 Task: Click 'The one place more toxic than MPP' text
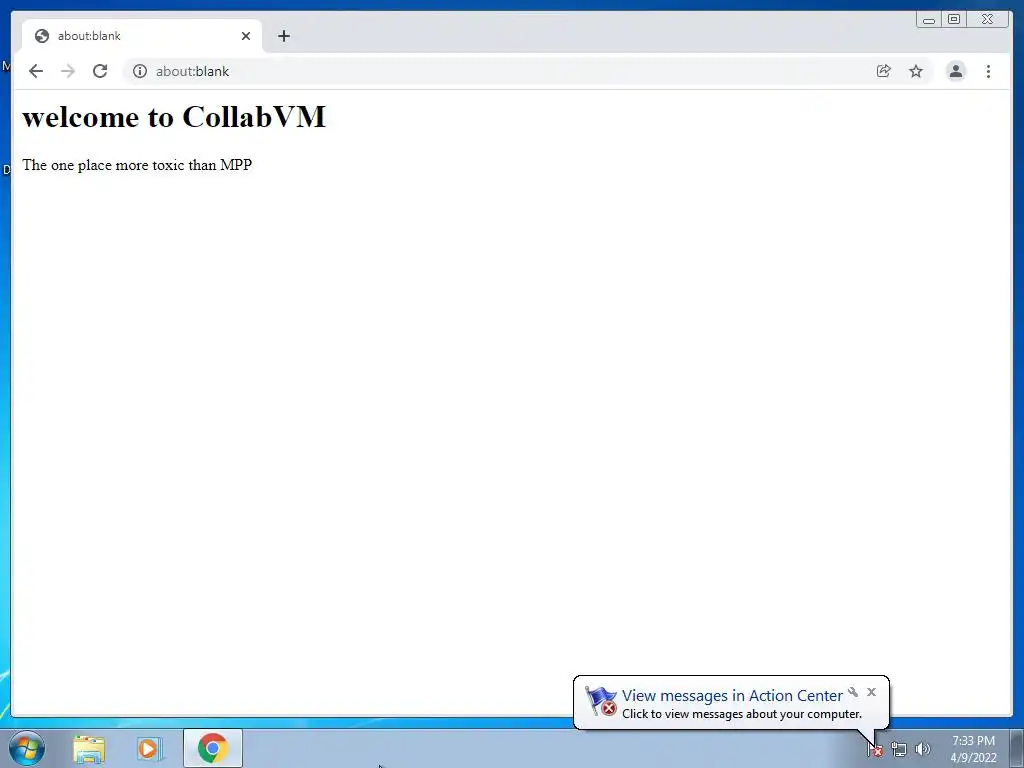click(137, 165)
